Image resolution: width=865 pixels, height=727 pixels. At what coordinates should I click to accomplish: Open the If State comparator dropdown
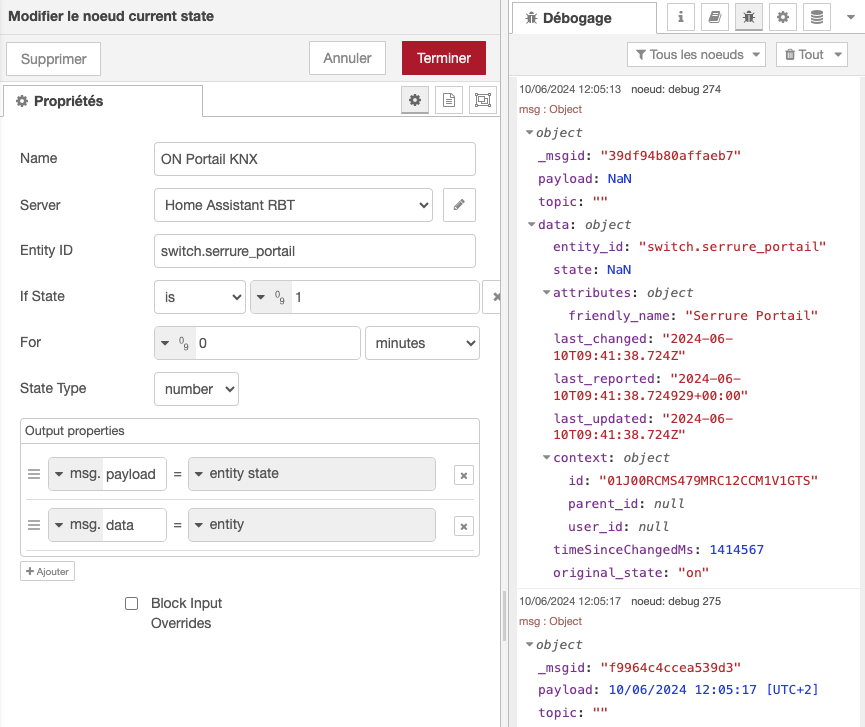(200, 297)
